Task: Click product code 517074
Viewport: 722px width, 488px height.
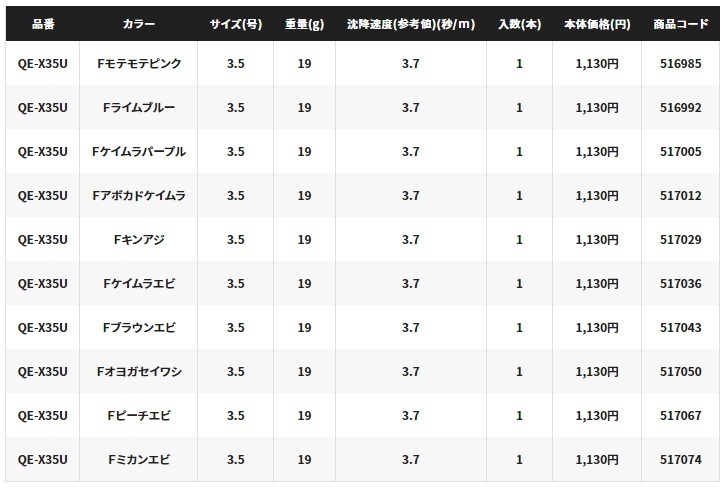Action: tap(678, 460)
